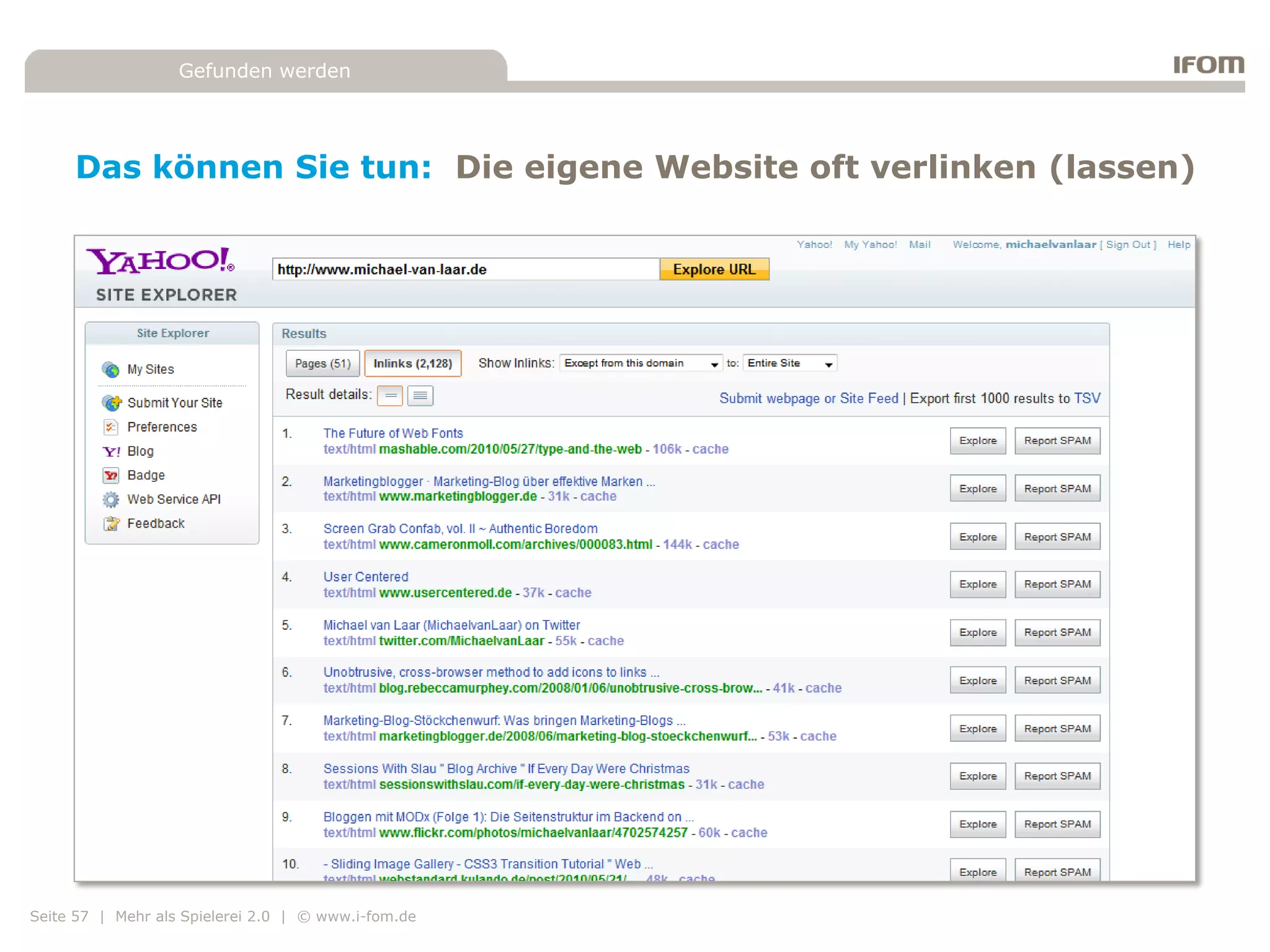Report SPAM for User Centered result

(x=1057, y=584)
